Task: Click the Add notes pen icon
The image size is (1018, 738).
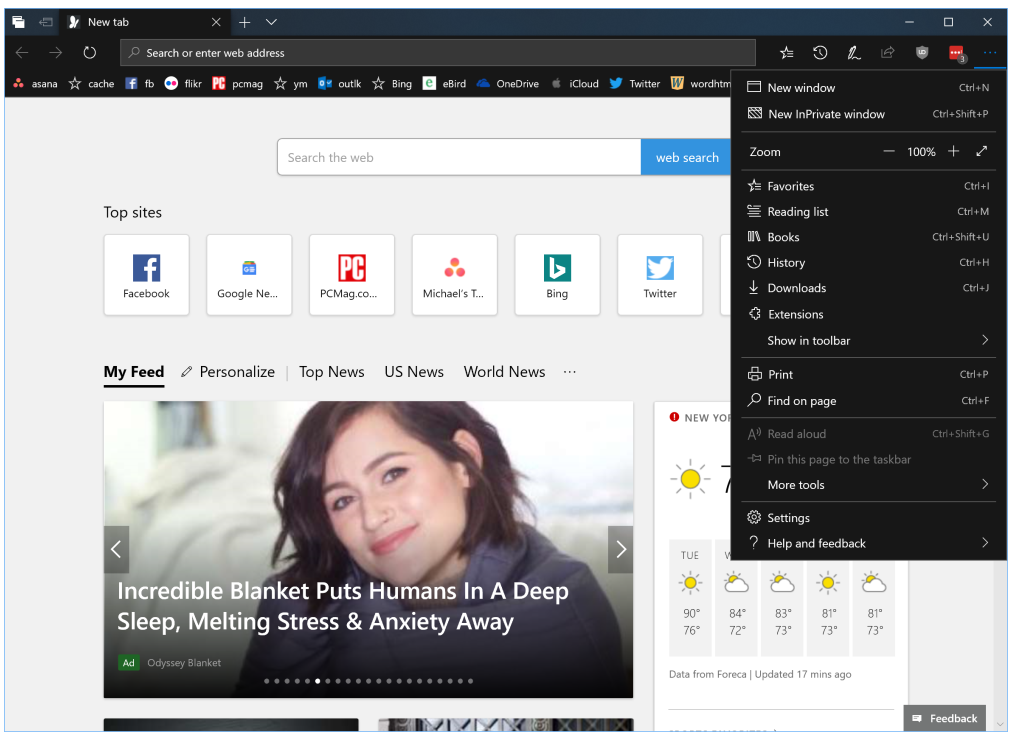Action: pyautogui.click(x=854, y=53)
